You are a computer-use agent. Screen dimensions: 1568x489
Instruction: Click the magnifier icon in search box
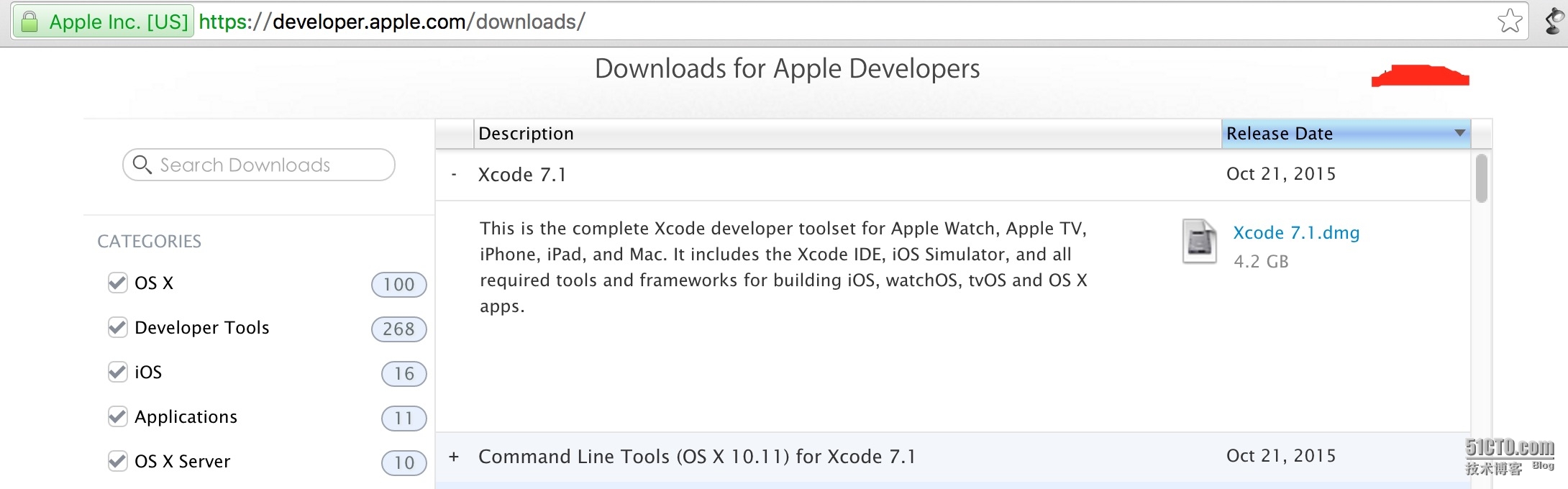pyautogui.click(x=142, y=165)
